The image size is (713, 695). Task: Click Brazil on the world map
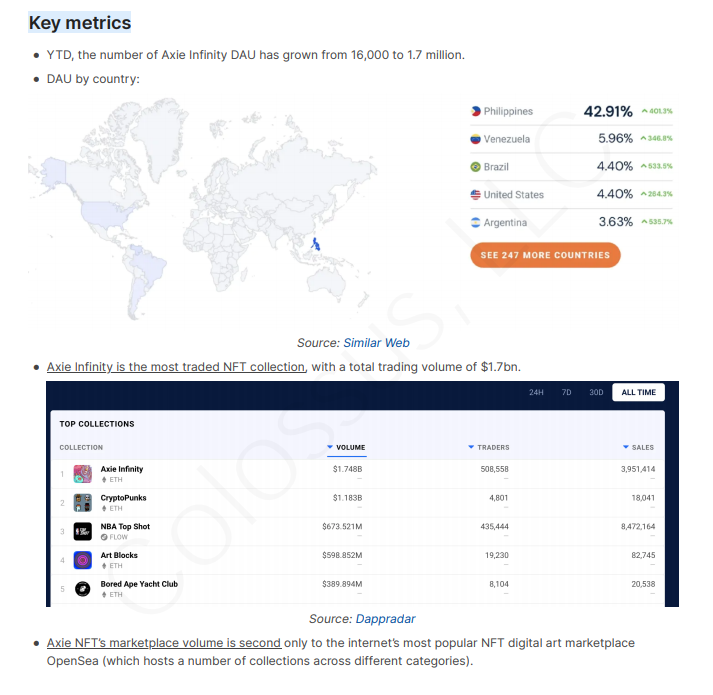(x=149, y=267)
